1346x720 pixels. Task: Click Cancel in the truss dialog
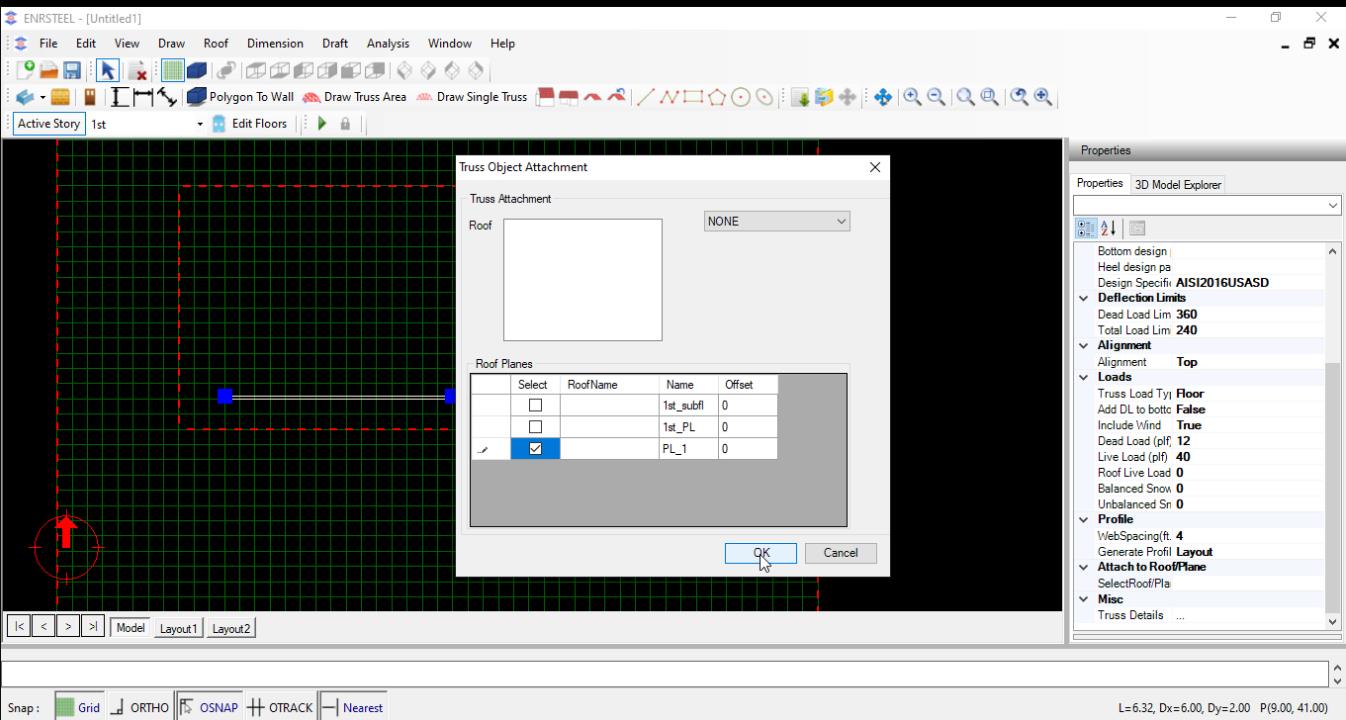[x=840, y=553]
